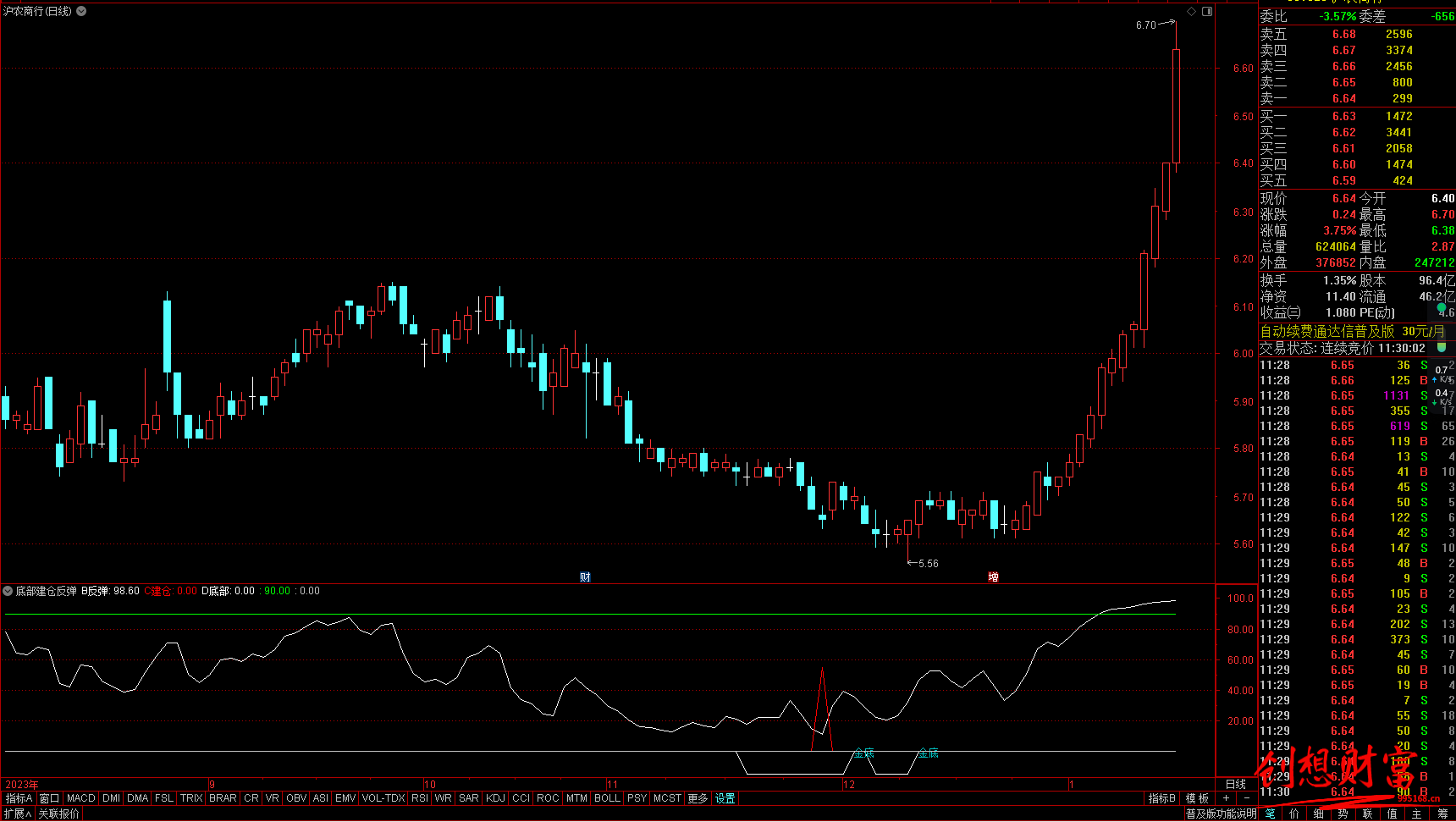Click the 换手 value 1.35%

[x=1340, y=280]
